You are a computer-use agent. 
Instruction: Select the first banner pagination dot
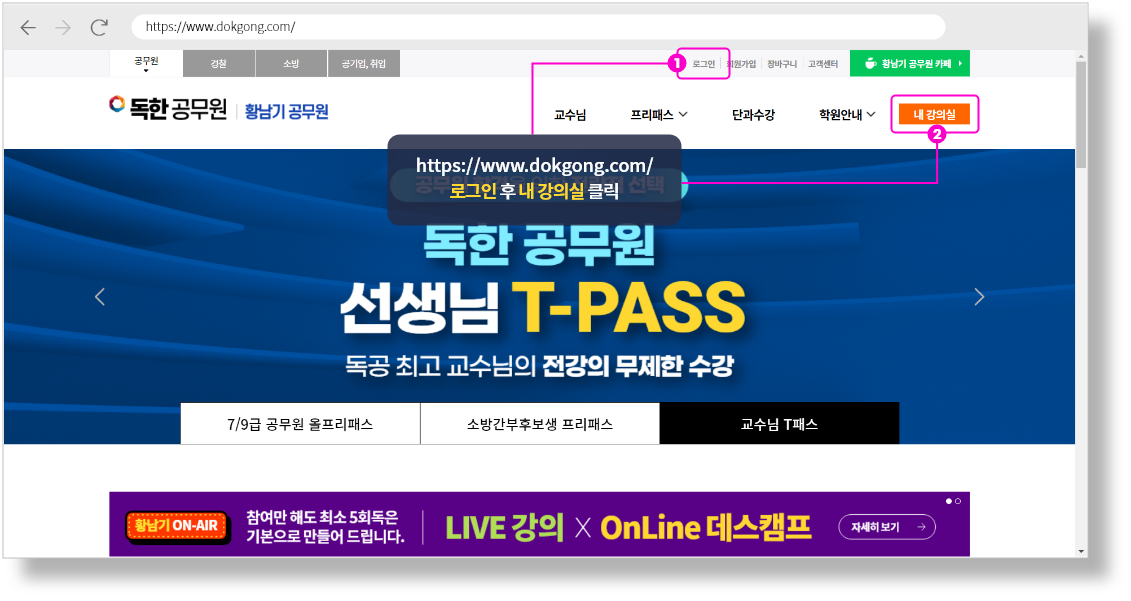[949, 501]
